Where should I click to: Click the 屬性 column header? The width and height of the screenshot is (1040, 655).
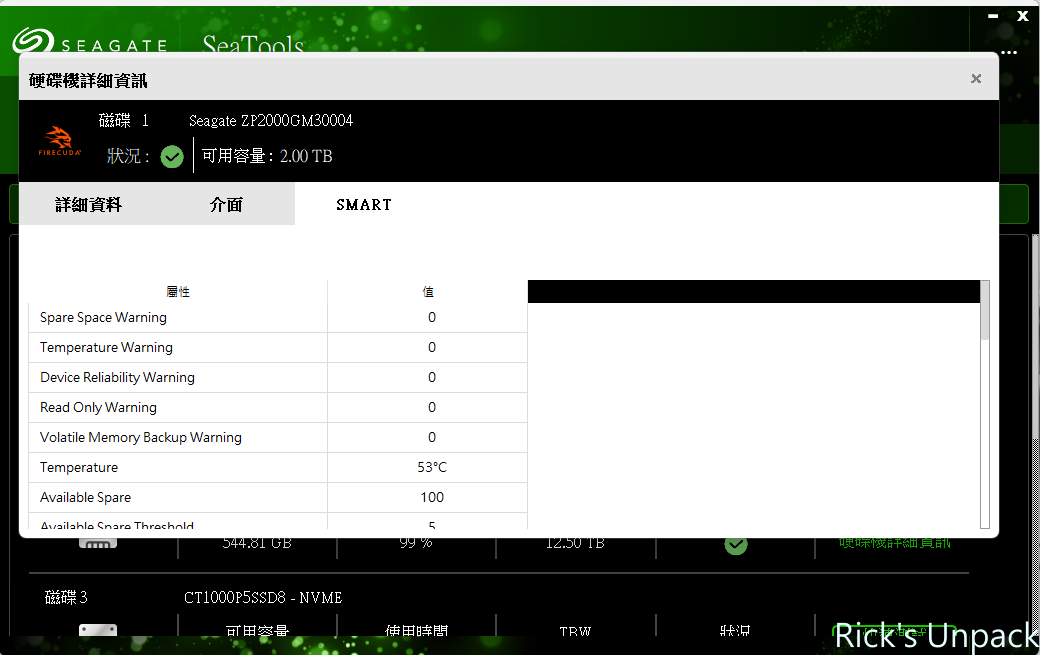(178, 291)
